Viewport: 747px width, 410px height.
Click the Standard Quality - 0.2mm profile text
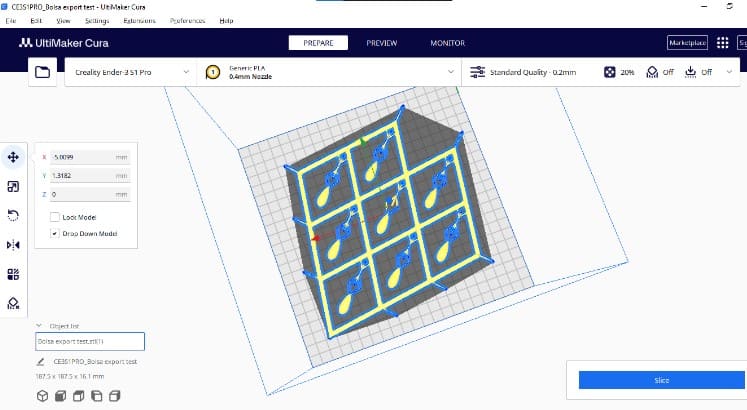(x=533, y=72)
